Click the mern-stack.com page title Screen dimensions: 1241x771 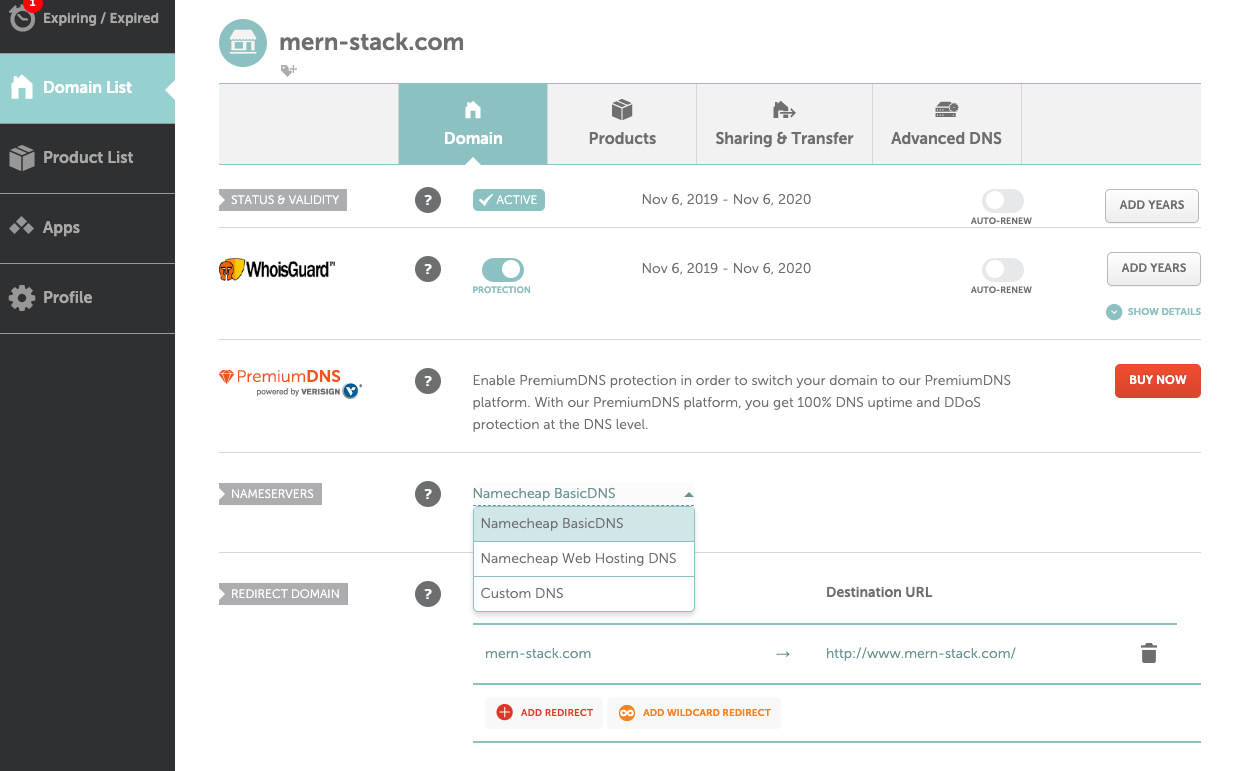371,42
